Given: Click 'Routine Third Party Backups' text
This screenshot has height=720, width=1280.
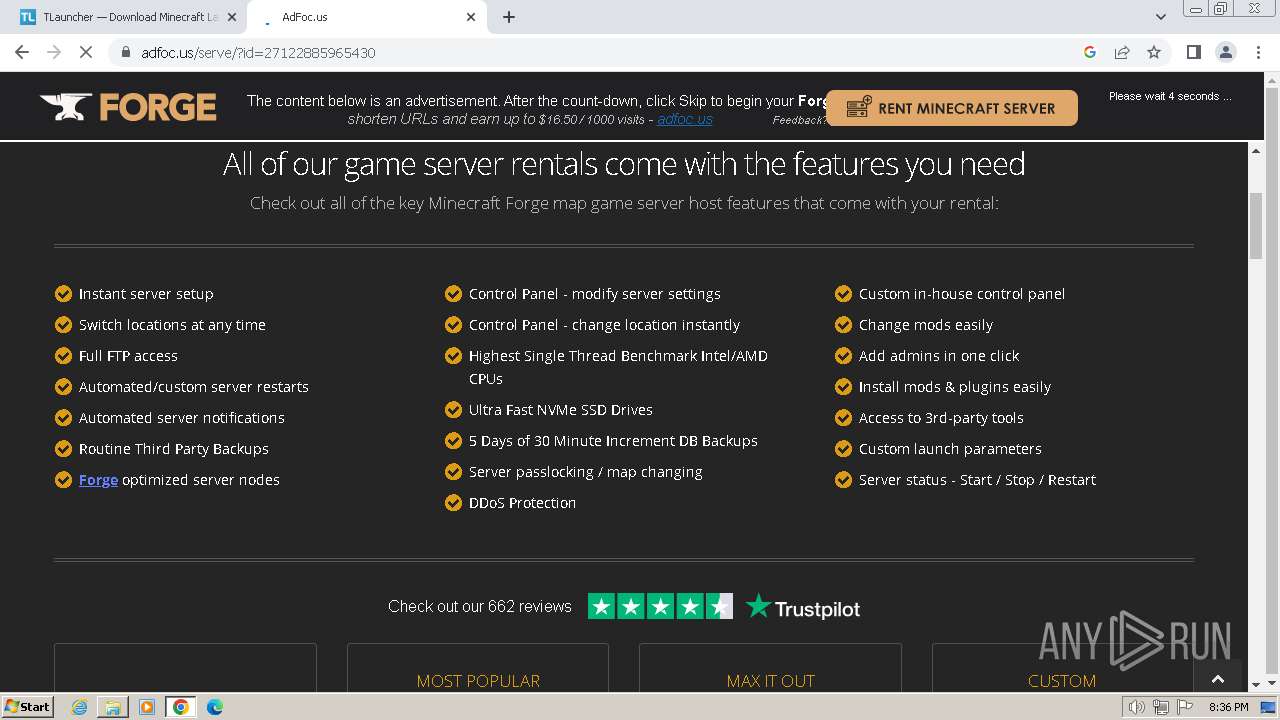Looking at the screenshot, I should (174, 449).
